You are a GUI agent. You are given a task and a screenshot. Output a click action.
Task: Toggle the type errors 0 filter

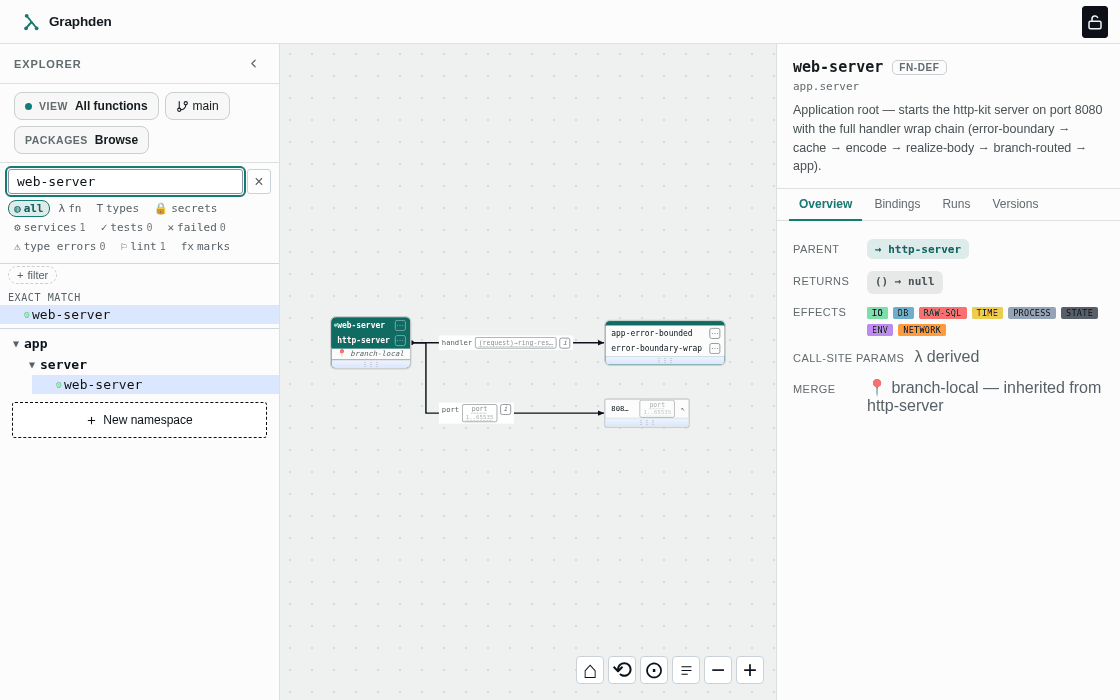(59, 246)
